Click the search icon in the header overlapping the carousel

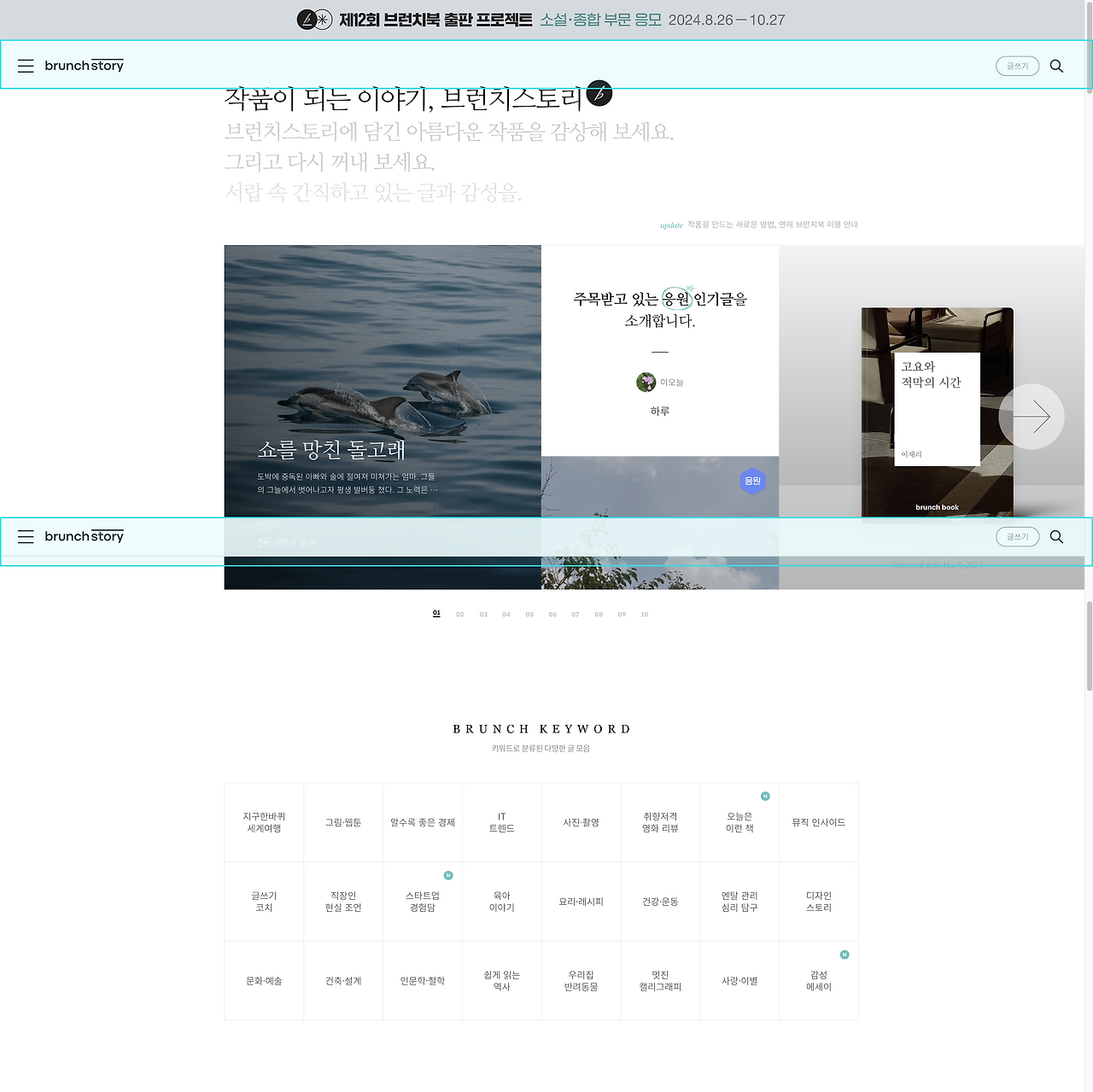pyautogui.click(x=1056, y=537)
